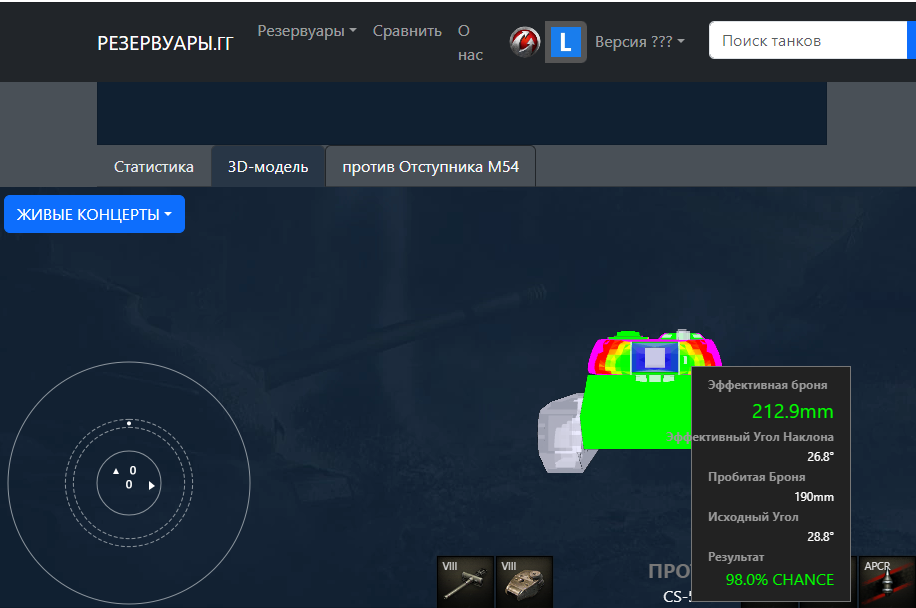The width and height of the screenshot is (916, 608).
Task: Select the tier VIII gun icon
Action: pos(465,581)
